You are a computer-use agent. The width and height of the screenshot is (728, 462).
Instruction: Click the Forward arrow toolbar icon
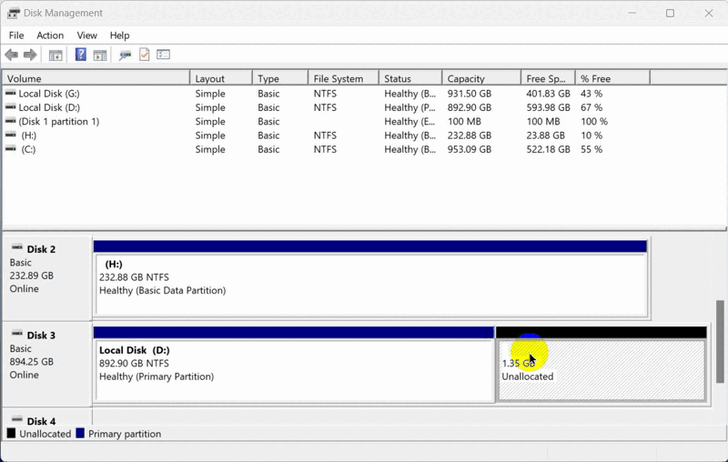[x=30, y=55]
